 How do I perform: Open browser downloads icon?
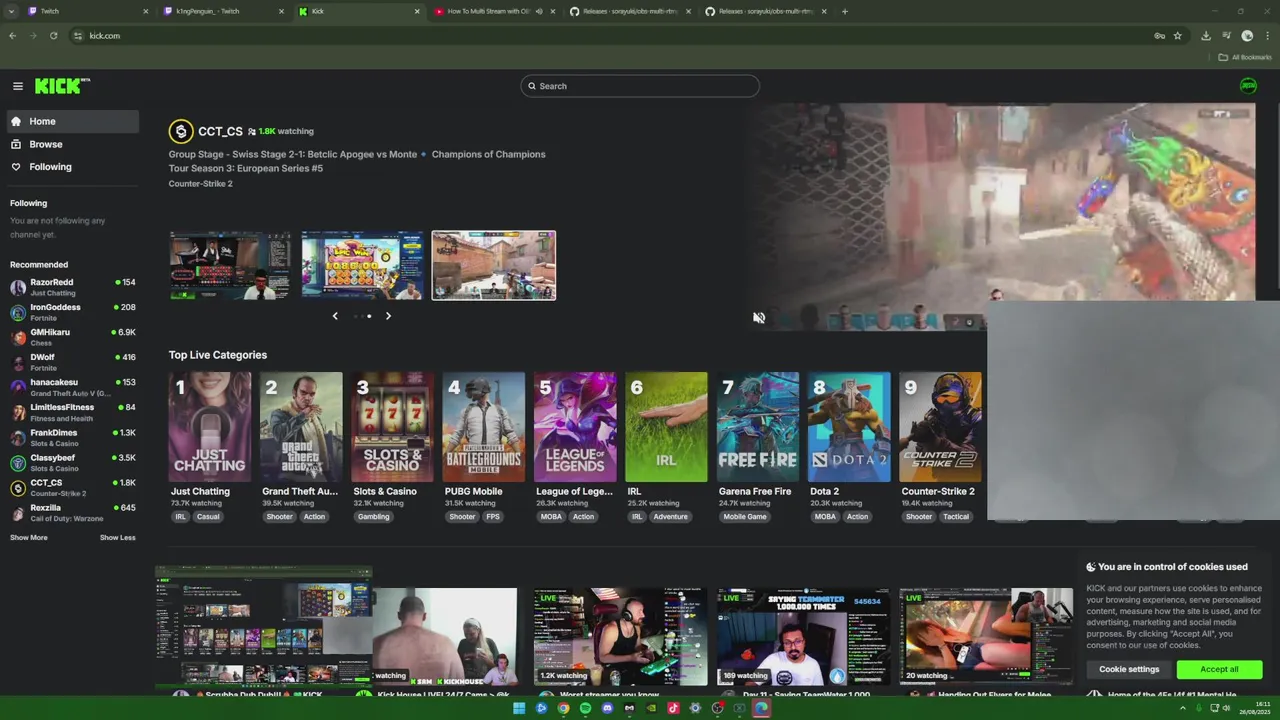[1206, 36]
